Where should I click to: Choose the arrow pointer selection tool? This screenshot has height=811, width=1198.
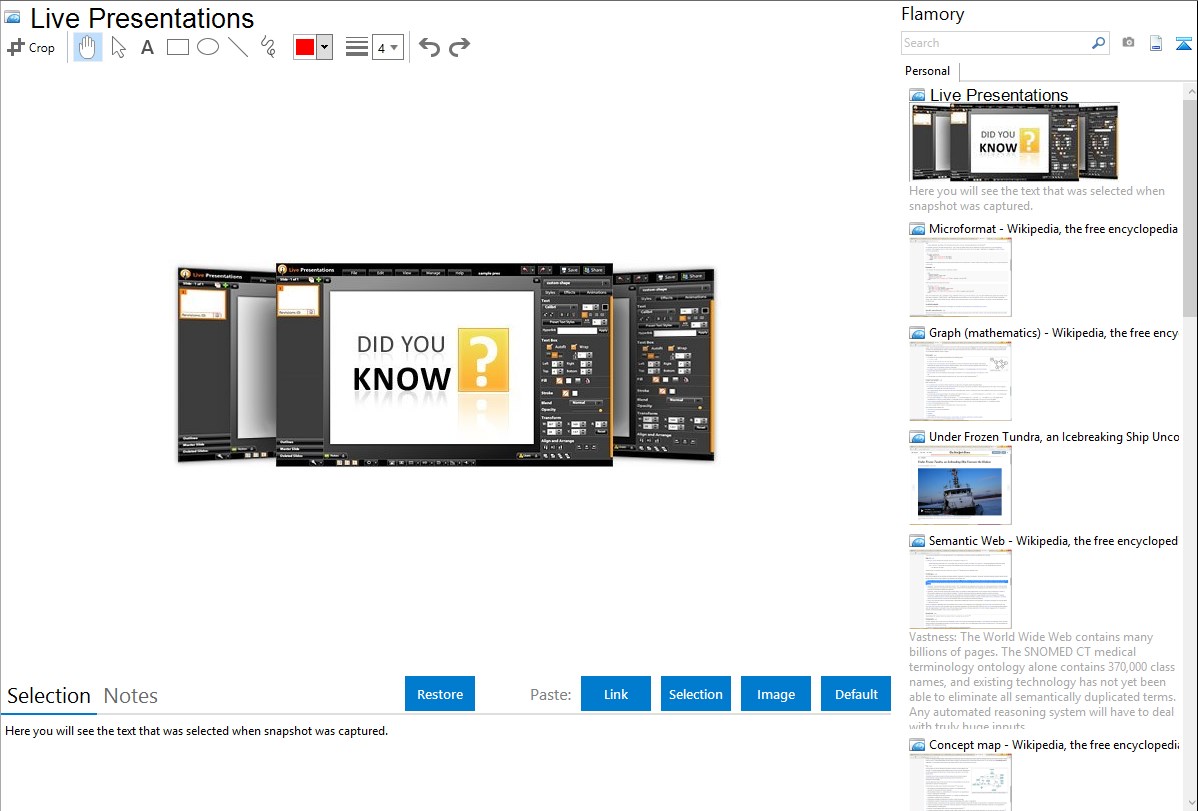click(x=118, y=47)
